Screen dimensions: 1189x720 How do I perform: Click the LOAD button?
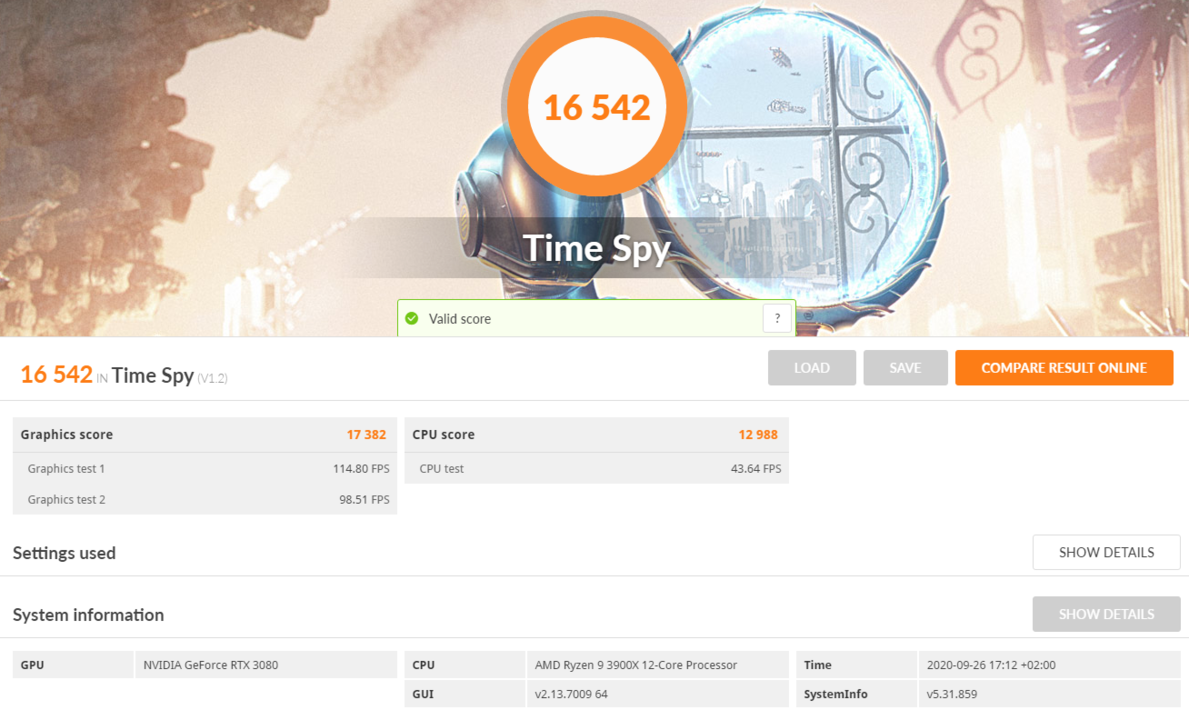click(811, 368)
